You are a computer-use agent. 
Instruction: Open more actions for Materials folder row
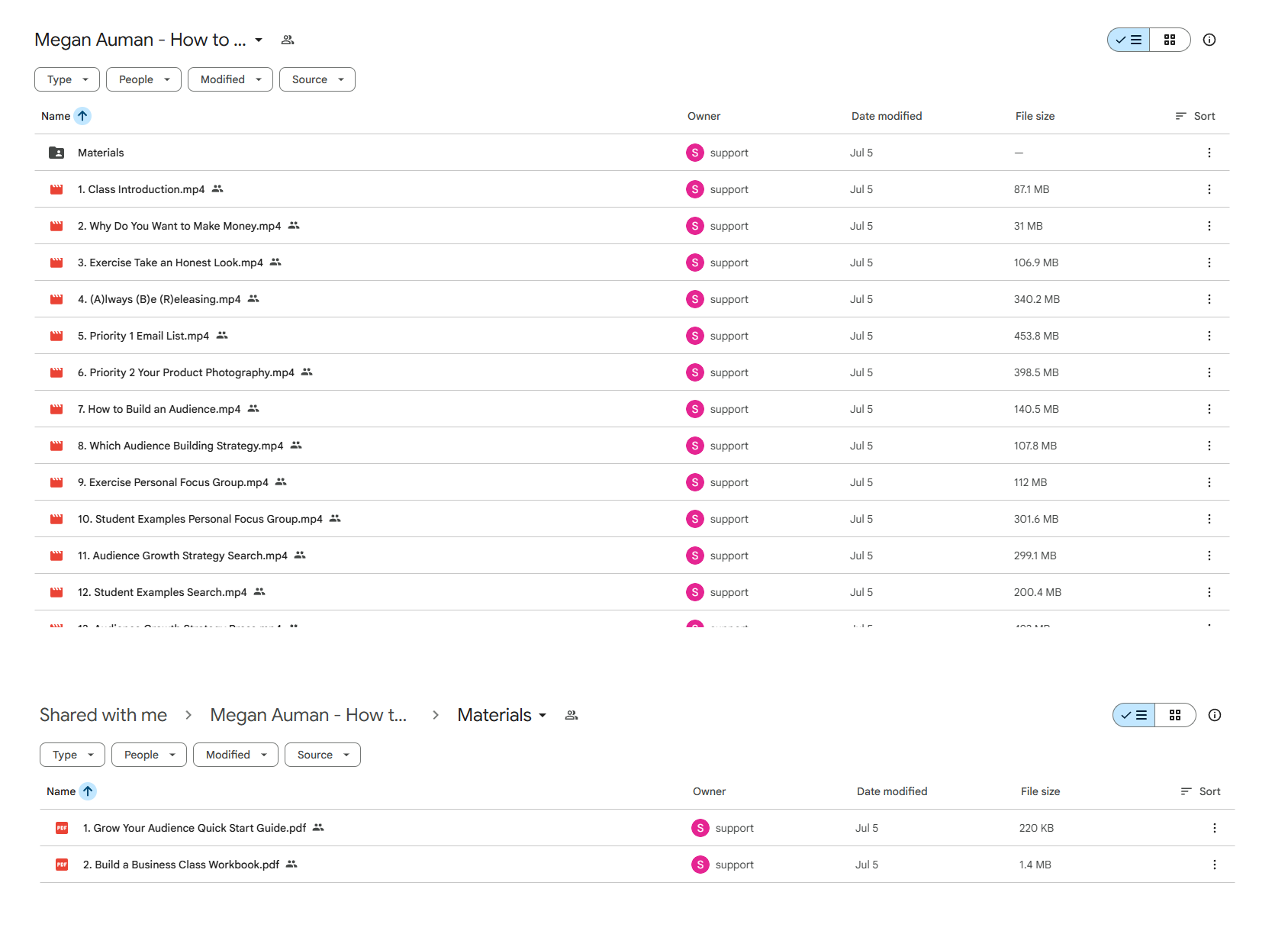[1209, 153]
